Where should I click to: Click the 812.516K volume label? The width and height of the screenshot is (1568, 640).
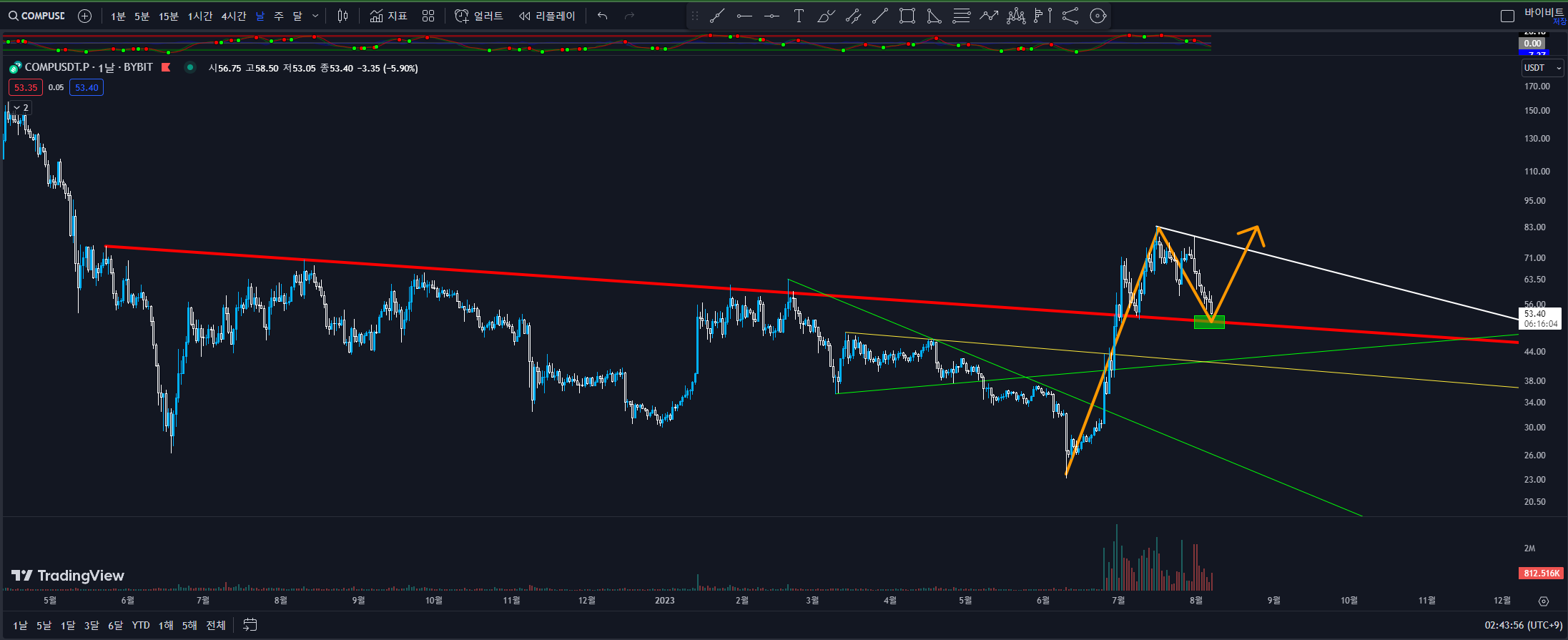click(1541, 573)
